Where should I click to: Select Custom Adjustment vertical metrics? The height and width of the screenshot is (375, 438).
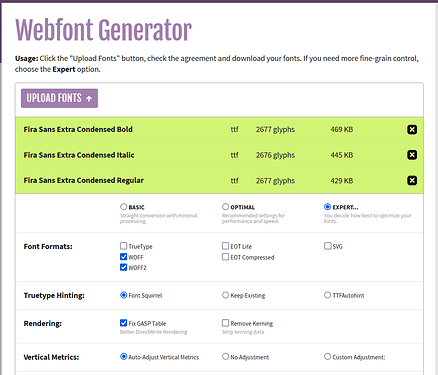[327, 357]
